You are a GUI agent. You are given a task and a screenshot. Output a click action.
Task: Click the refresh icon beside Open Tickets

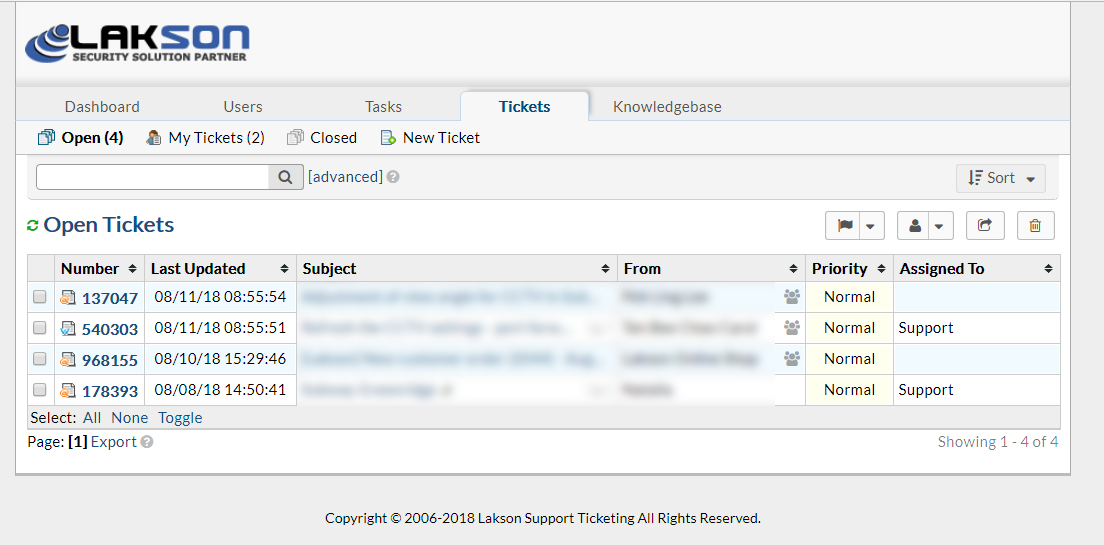33,226
